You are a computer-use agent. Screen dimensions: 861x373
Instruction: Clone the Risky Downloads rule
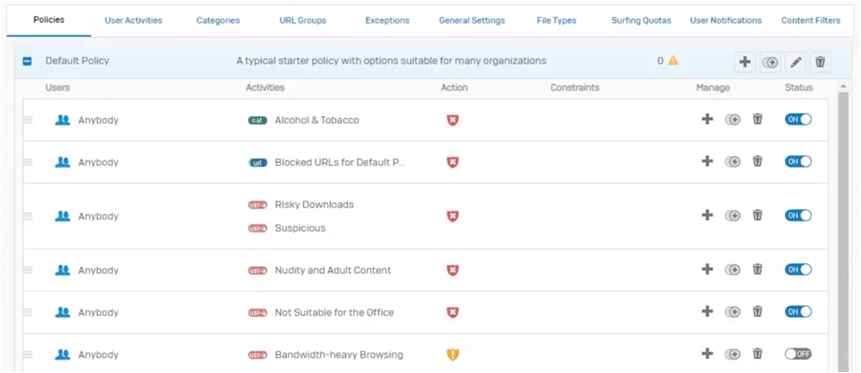click(733, 215)
